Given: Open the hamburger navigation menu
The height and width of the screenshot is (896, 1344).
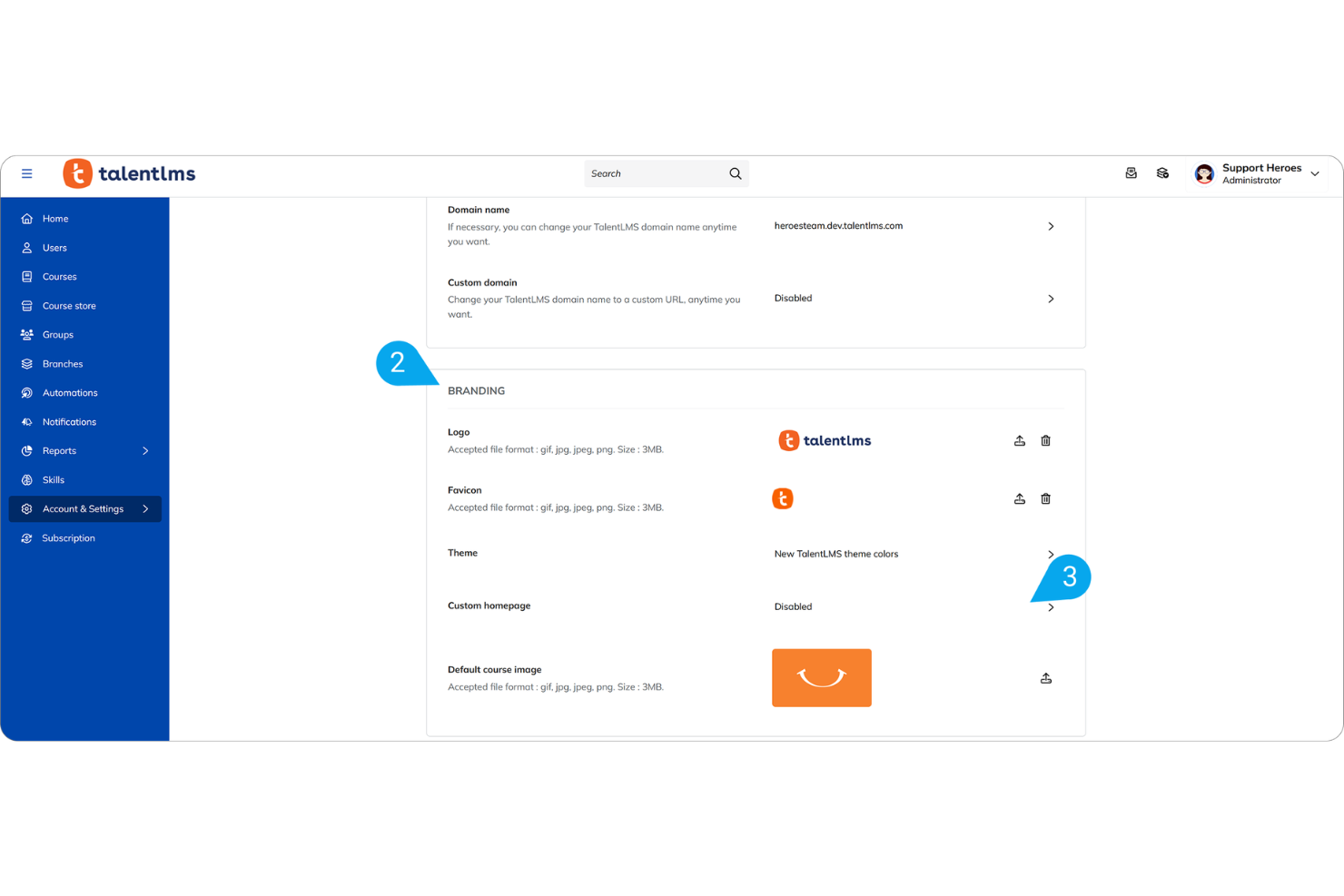Looking at the screenshot, I should pos(26,173).
